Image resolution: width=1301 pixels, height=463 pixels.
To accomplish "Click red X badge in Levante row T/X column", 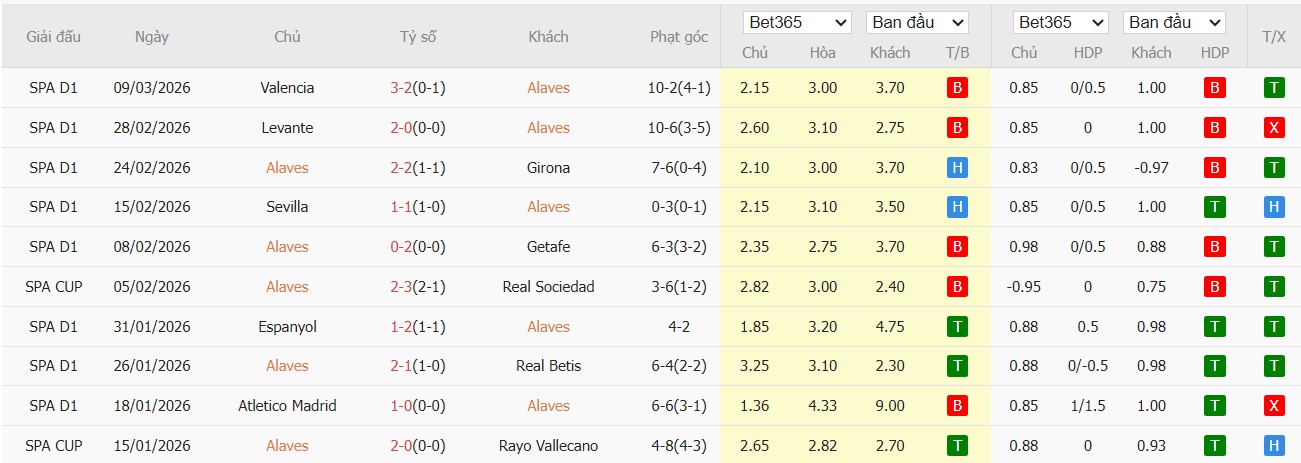I will coord(1273,128).
